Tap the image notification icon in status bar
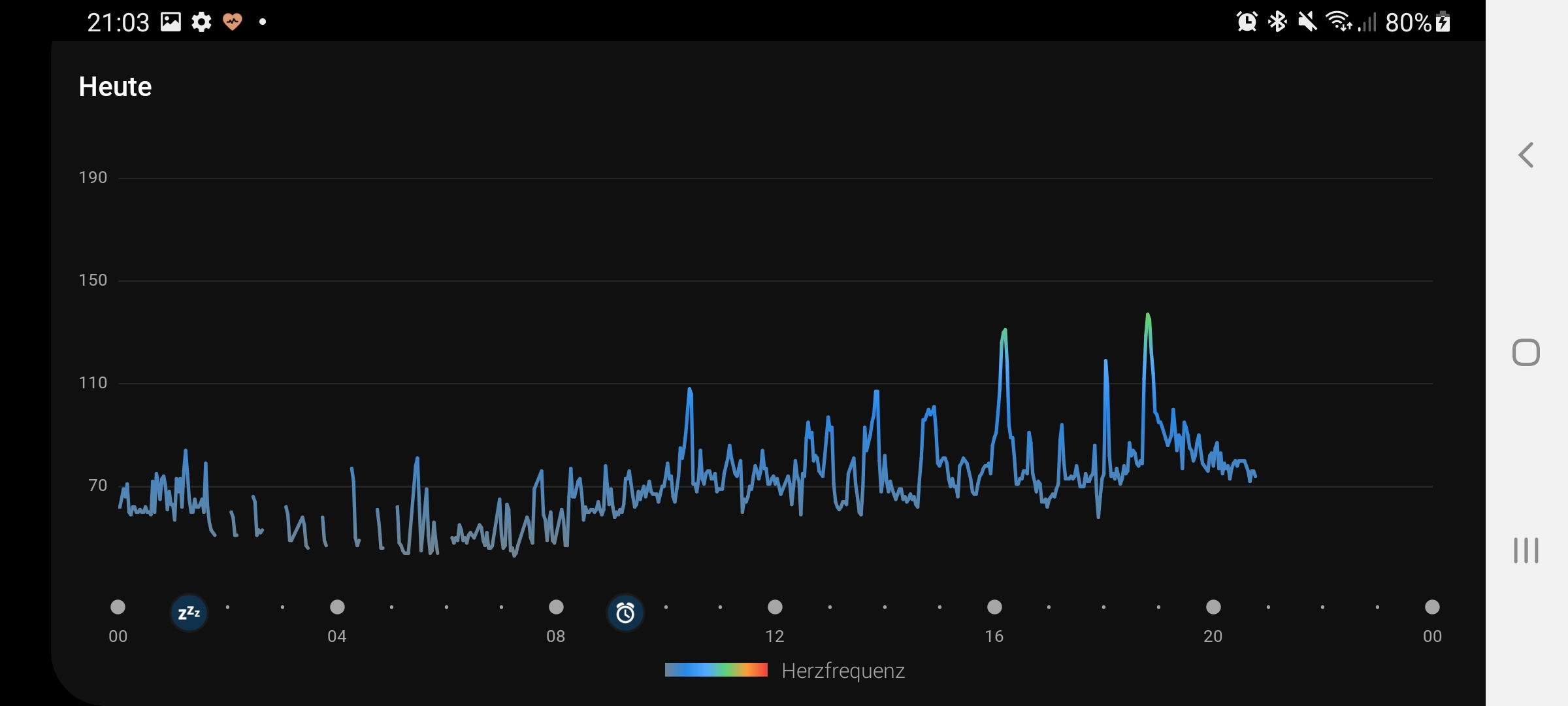The image size is (1568, 706). [171, 22]
